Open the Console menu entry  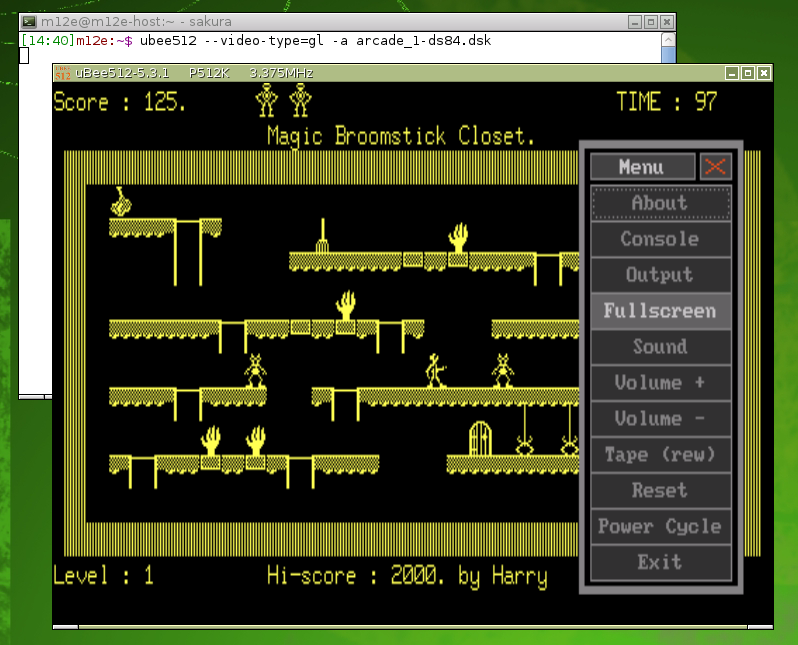tap(660, 239)
